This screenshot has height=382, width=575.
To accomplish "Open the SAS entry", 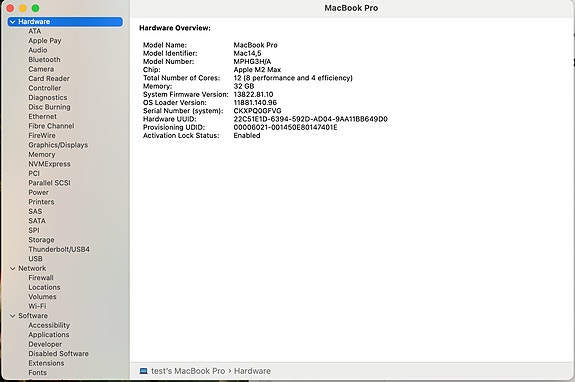I will coord(35,212).
